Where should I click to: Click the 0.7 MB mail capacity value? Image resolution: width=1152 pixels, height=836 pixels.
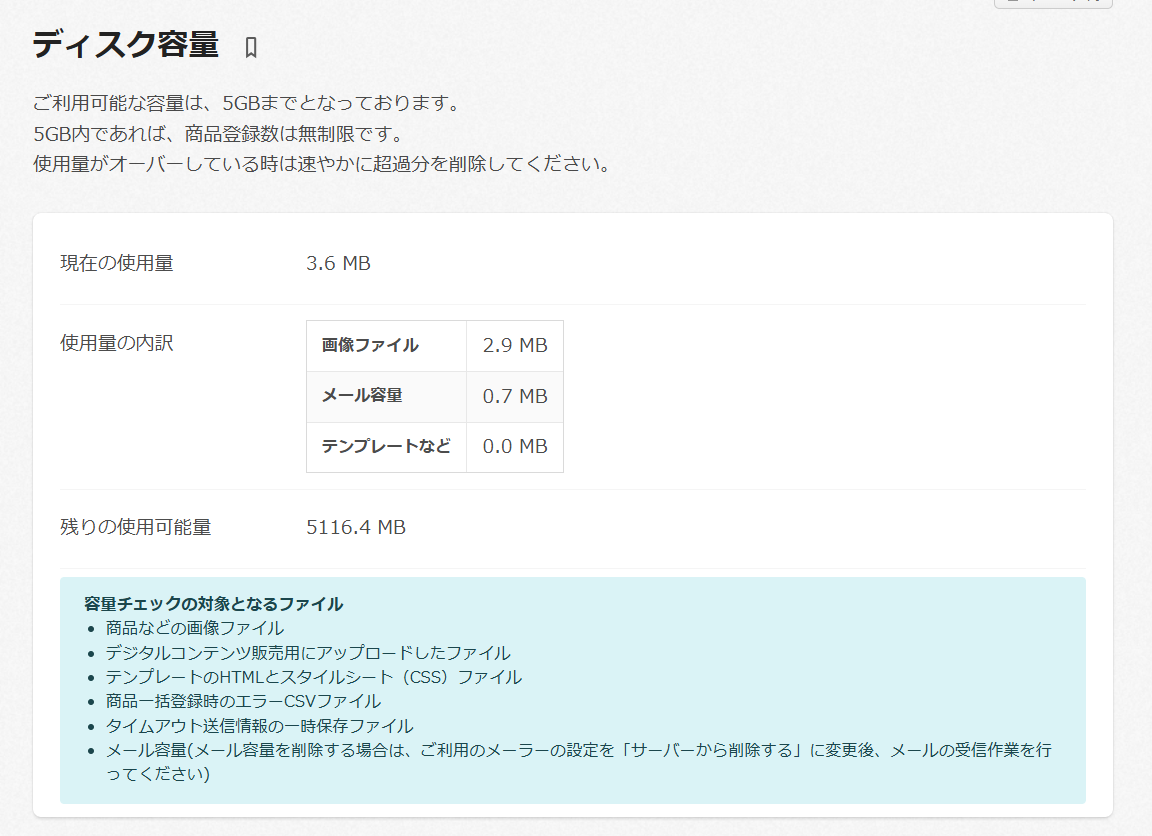[514, 396]
